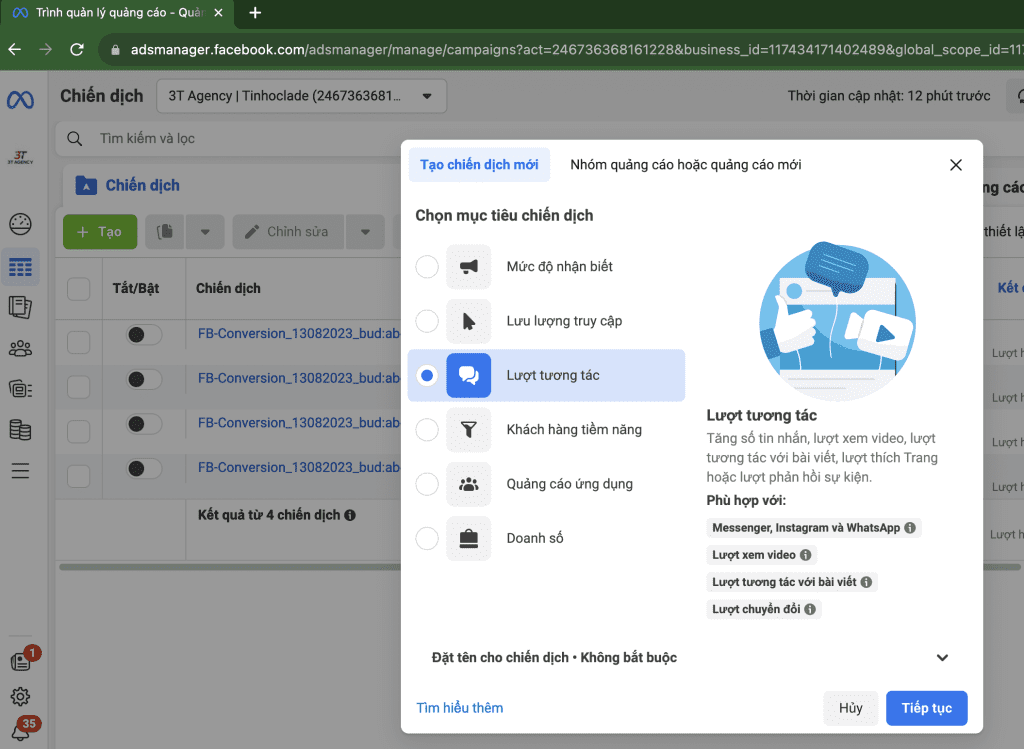Viewport: 1024px width, 749px height.
Task: Click the cursor icon for Lưu lượng truy cập
Action: tap(468, 321)
